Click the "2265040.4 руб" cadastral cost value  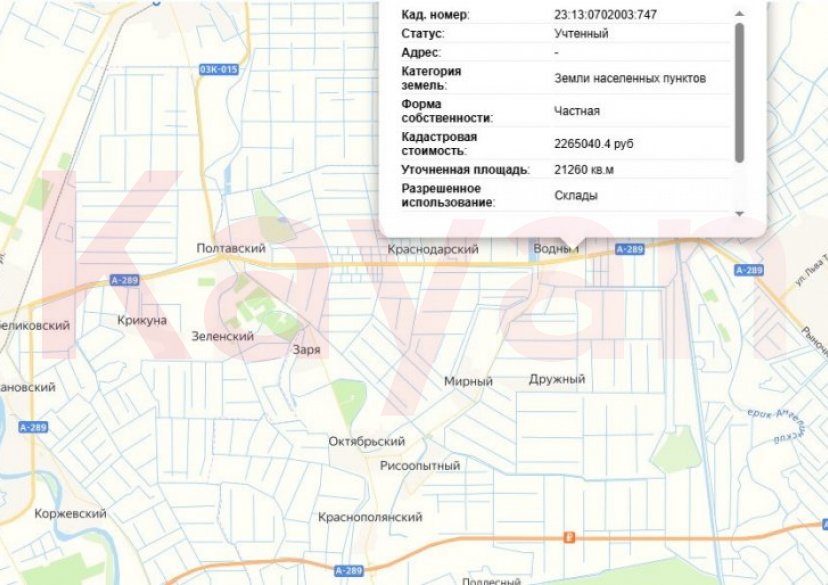(x=593, y=141)
